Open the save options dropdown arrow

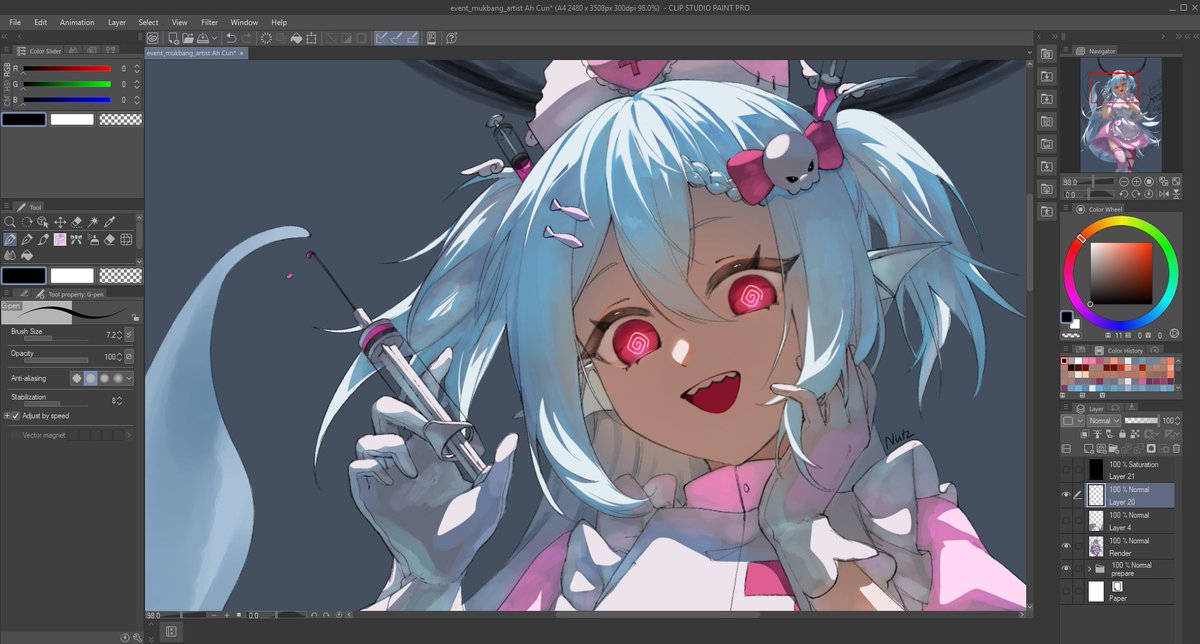214,38
